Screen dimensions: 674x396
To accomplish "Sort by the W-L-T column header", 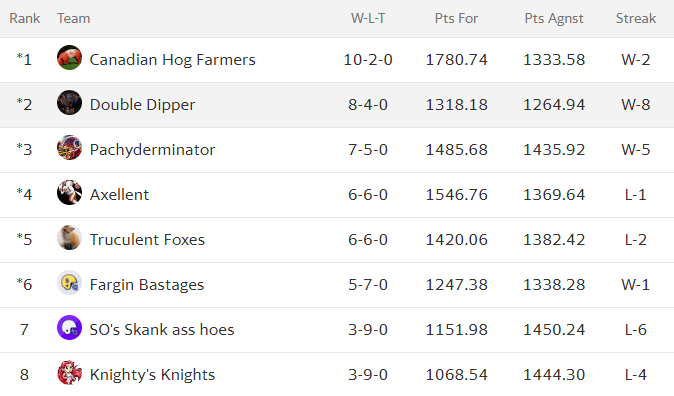I will click(368, 18).
